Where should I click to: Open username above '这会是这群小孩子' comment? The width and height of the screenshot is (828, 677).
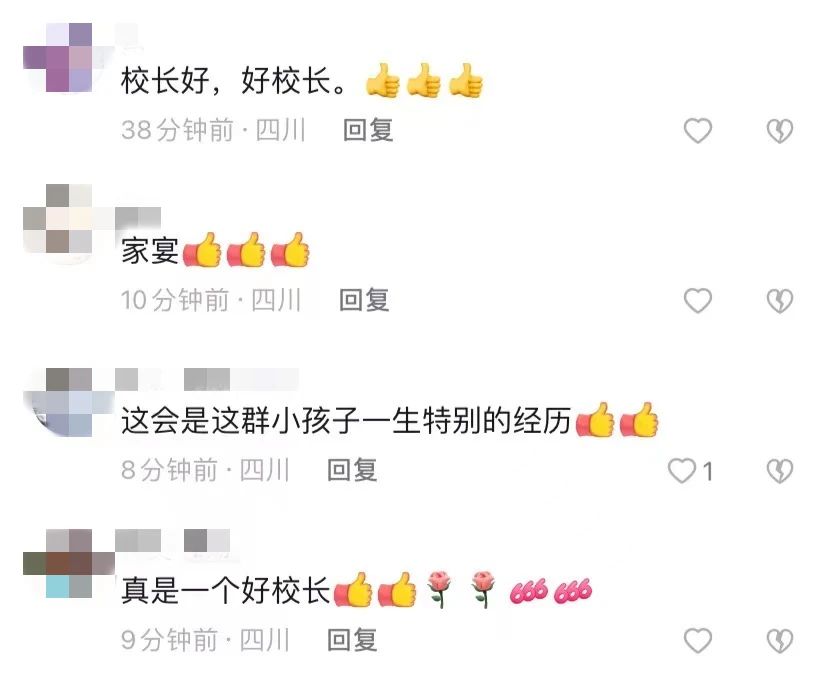[207, 380]
